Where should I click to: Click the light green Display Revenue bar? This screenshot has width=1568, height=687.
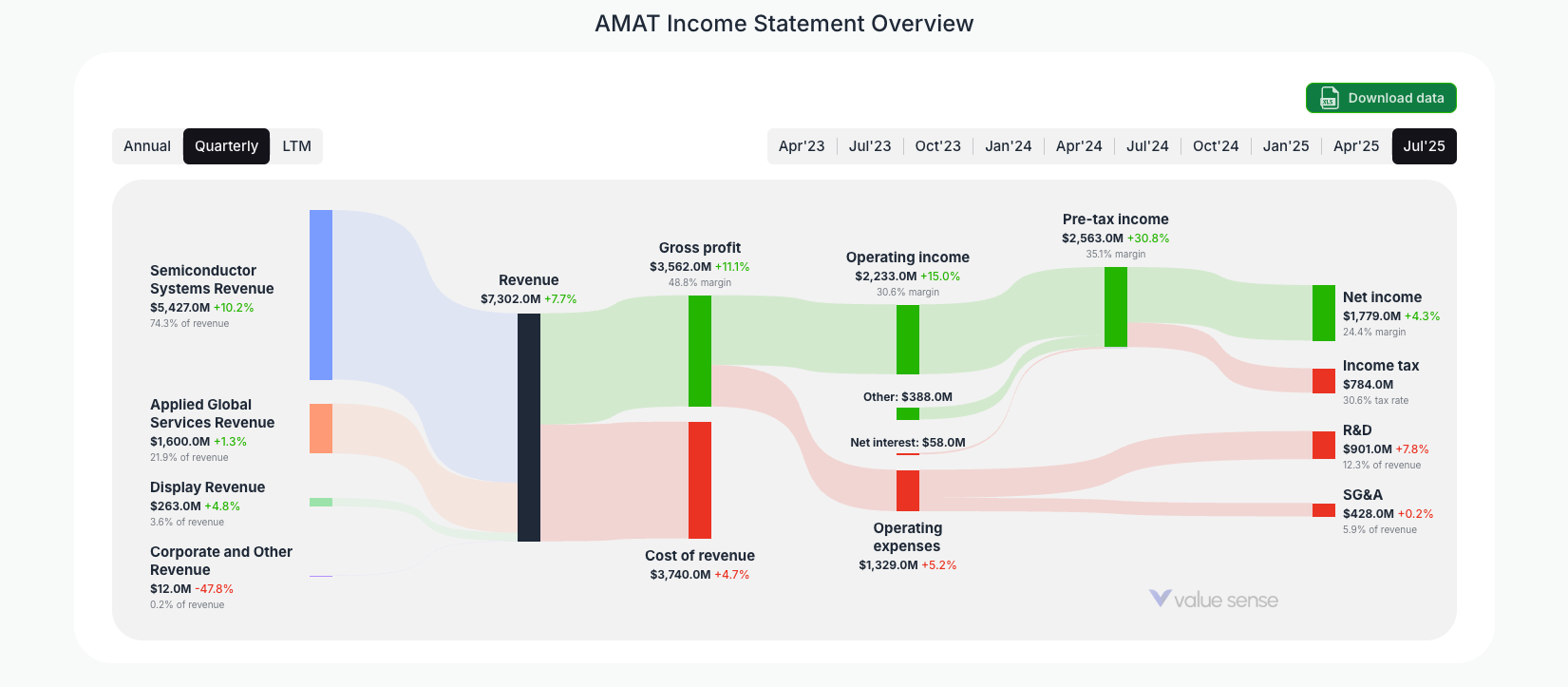click(321, 502)
